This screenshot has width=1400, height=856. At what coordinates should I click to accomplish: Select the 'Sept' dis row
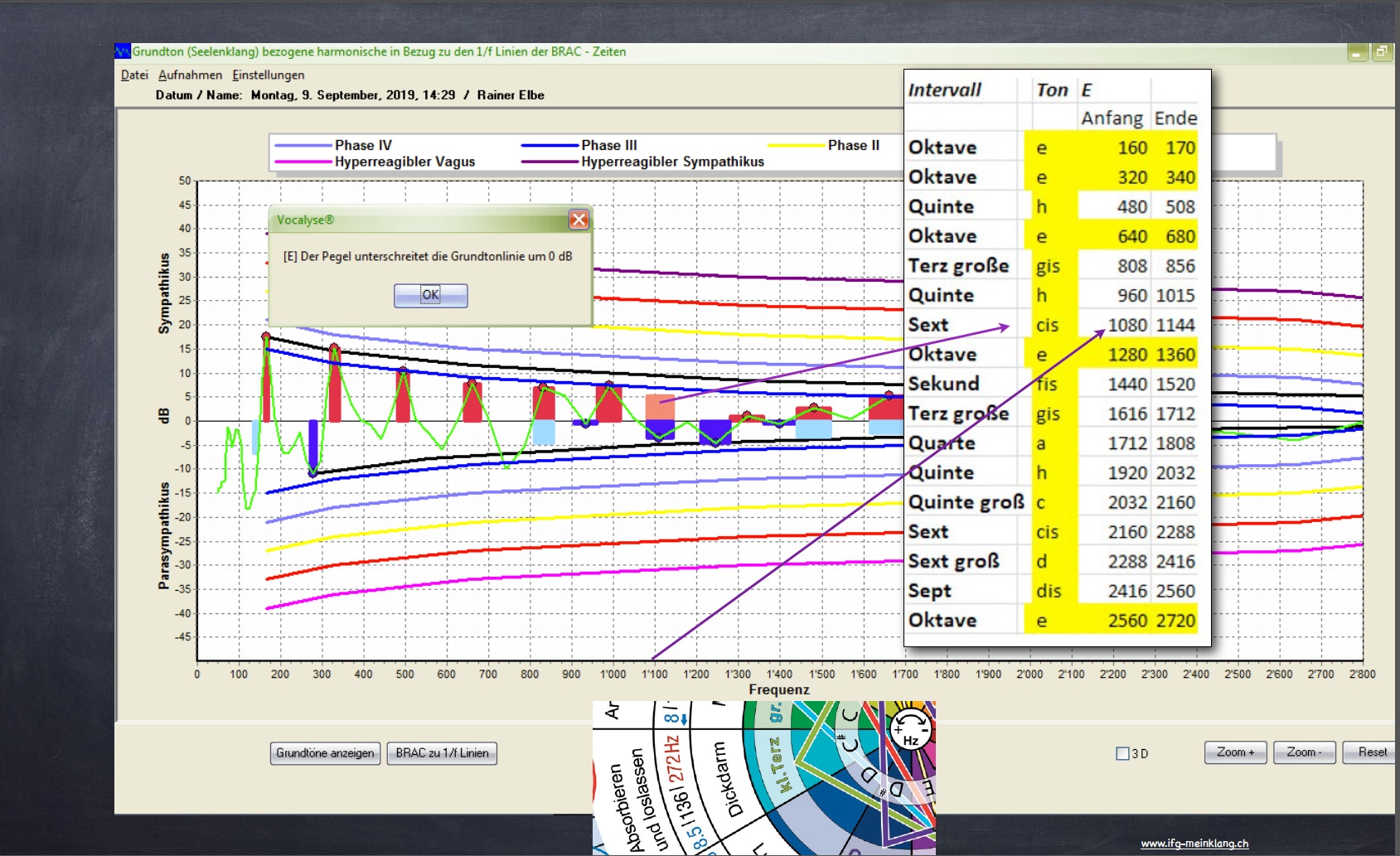click(x=1052, y=591)
